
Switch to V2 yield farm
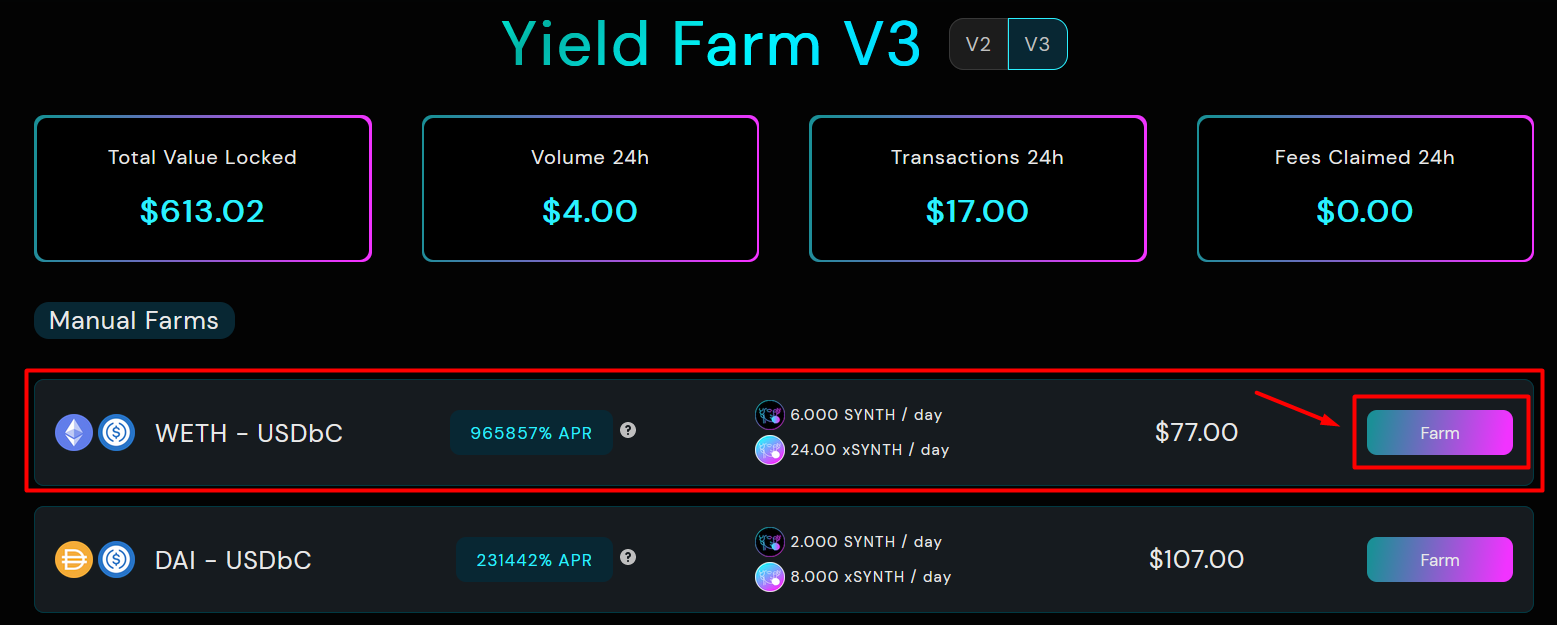pos(978,44)
